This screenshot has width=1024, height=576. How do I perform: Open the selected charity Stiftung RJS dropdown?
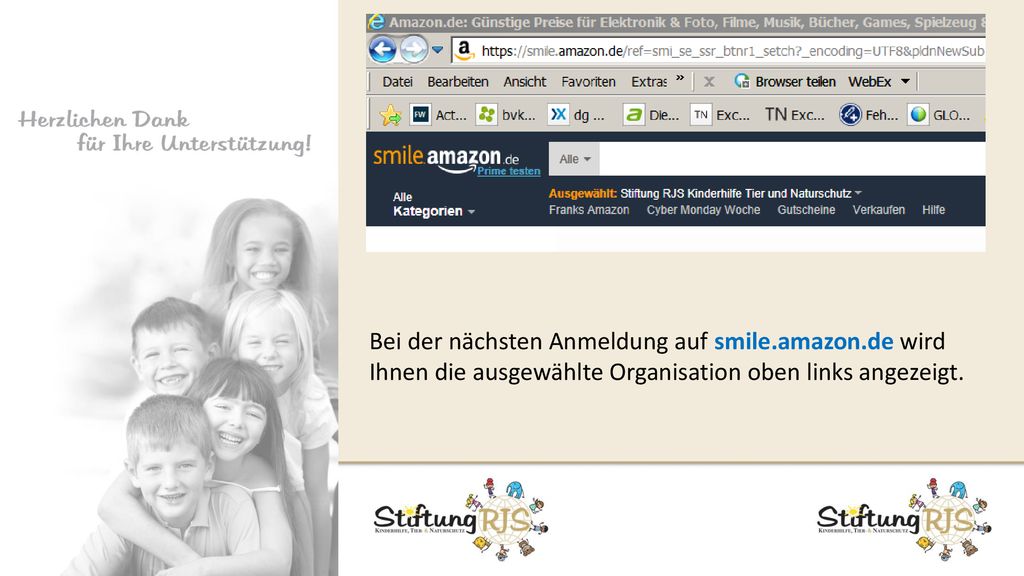point(741,193)
